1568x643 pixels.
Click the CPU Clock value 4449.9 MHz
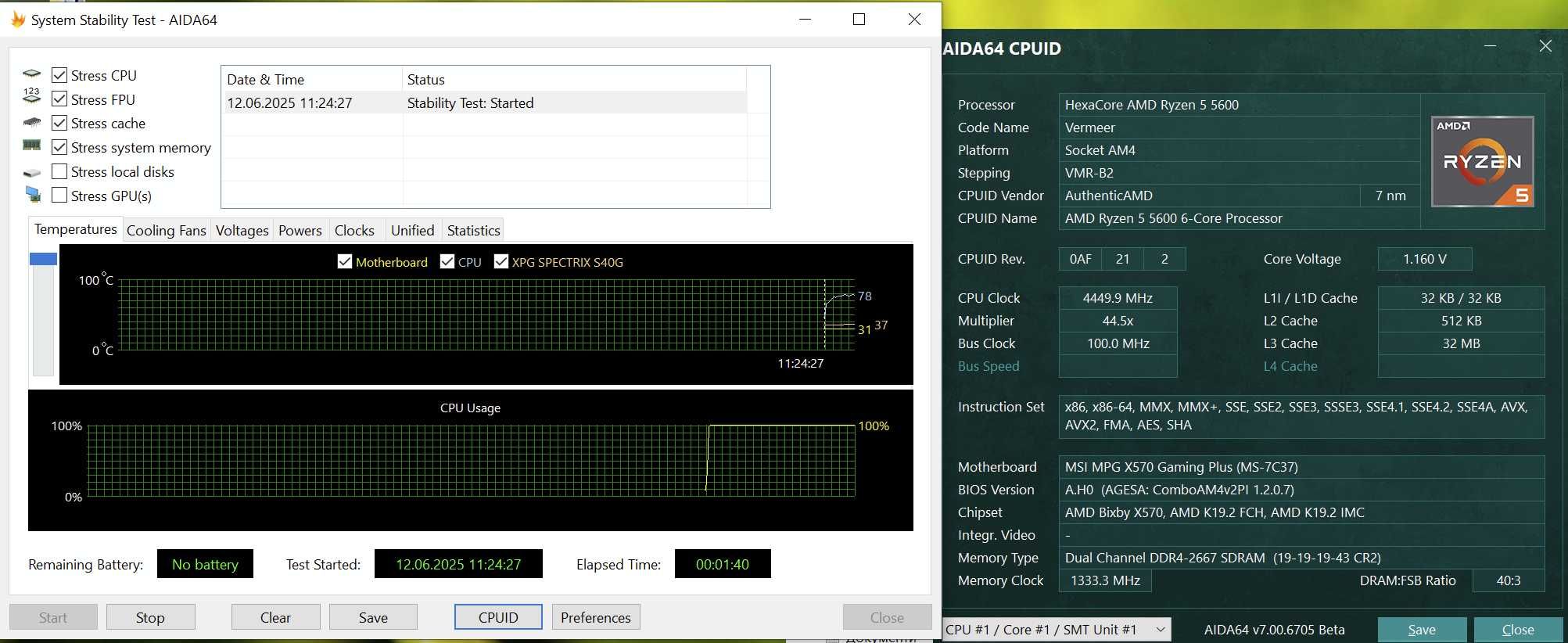pos(1118,298)
